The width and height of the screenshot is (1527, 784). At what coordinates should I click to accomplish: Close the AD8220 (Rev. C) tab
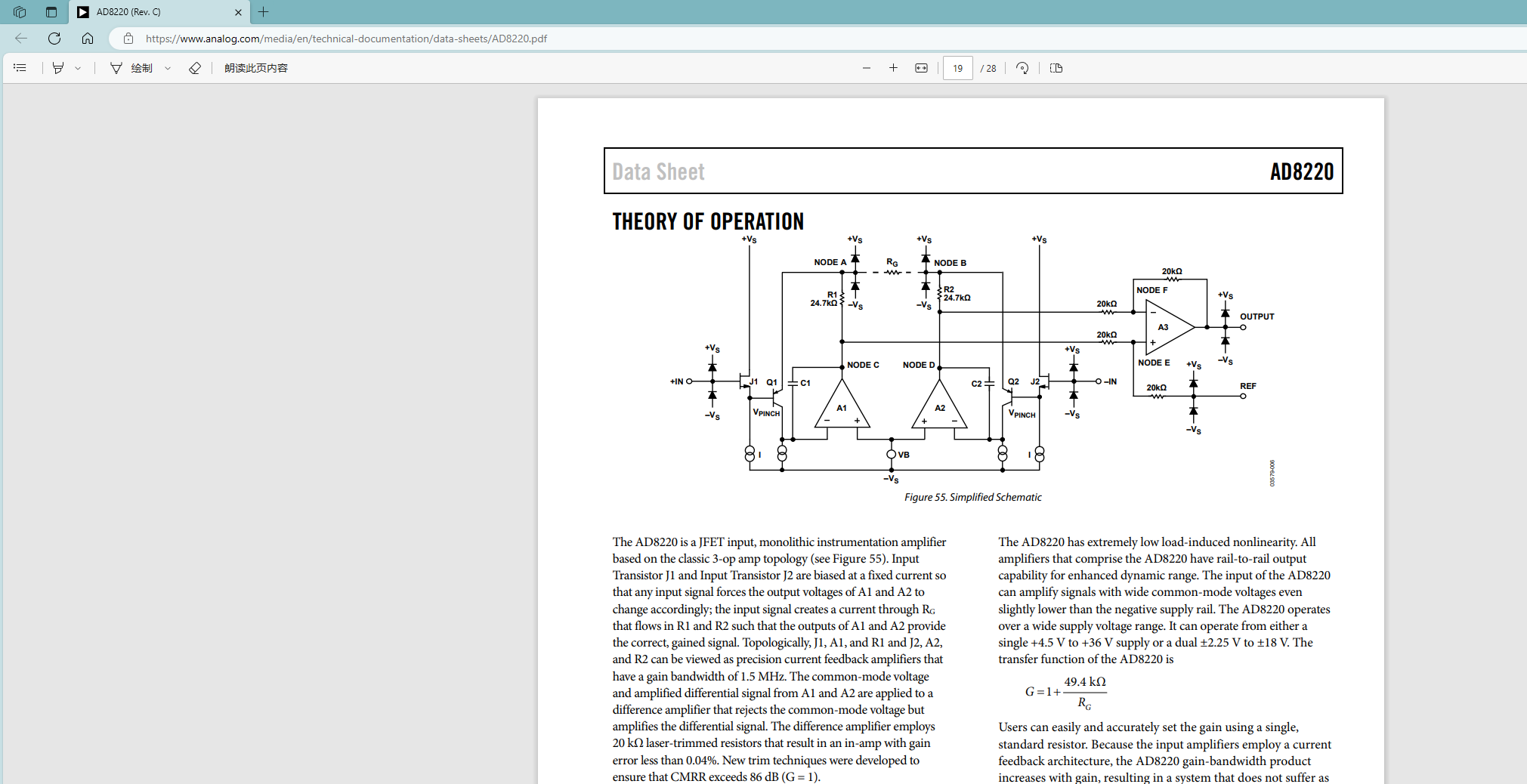pos(238,12)
